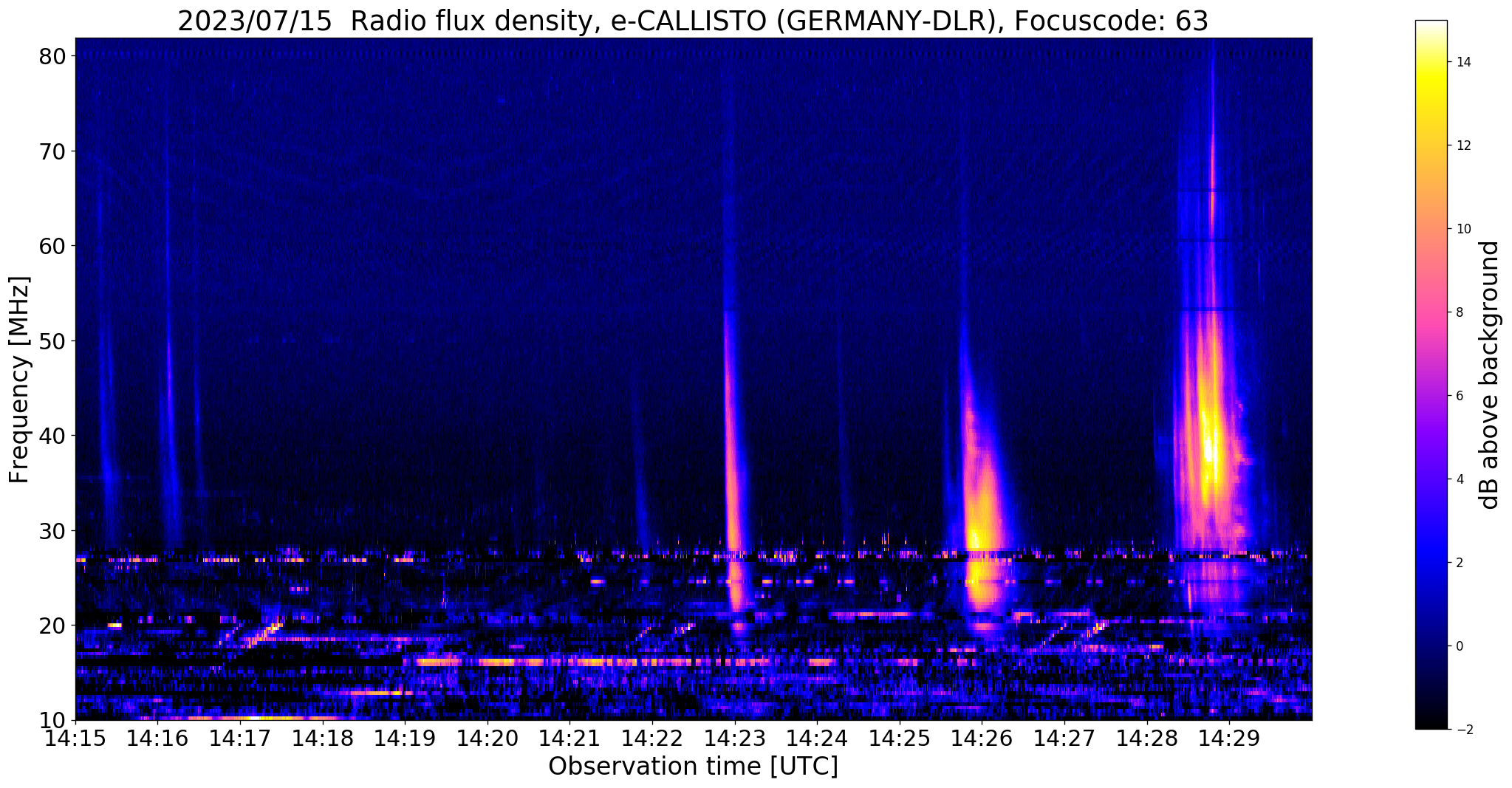Click the colorbar tick label 10
1512x788 pixels.
pyautogui.click(x=1463, y=229)
